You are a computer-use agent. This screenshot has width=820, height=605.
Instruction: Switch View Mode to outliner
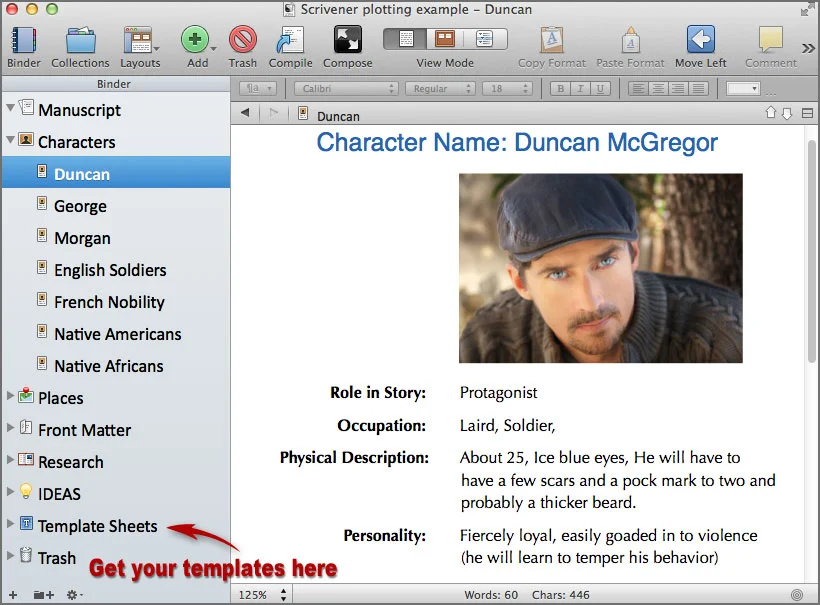pyautogui.click(x=485, y=39)
